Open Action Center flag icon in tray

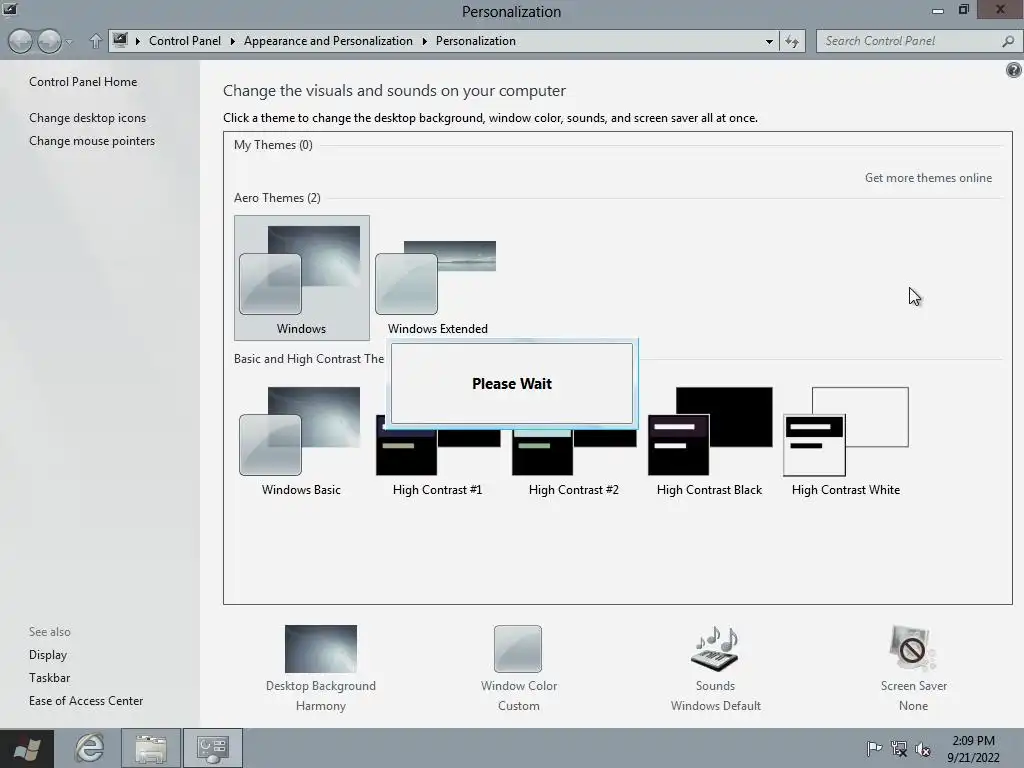click(874, 748)
